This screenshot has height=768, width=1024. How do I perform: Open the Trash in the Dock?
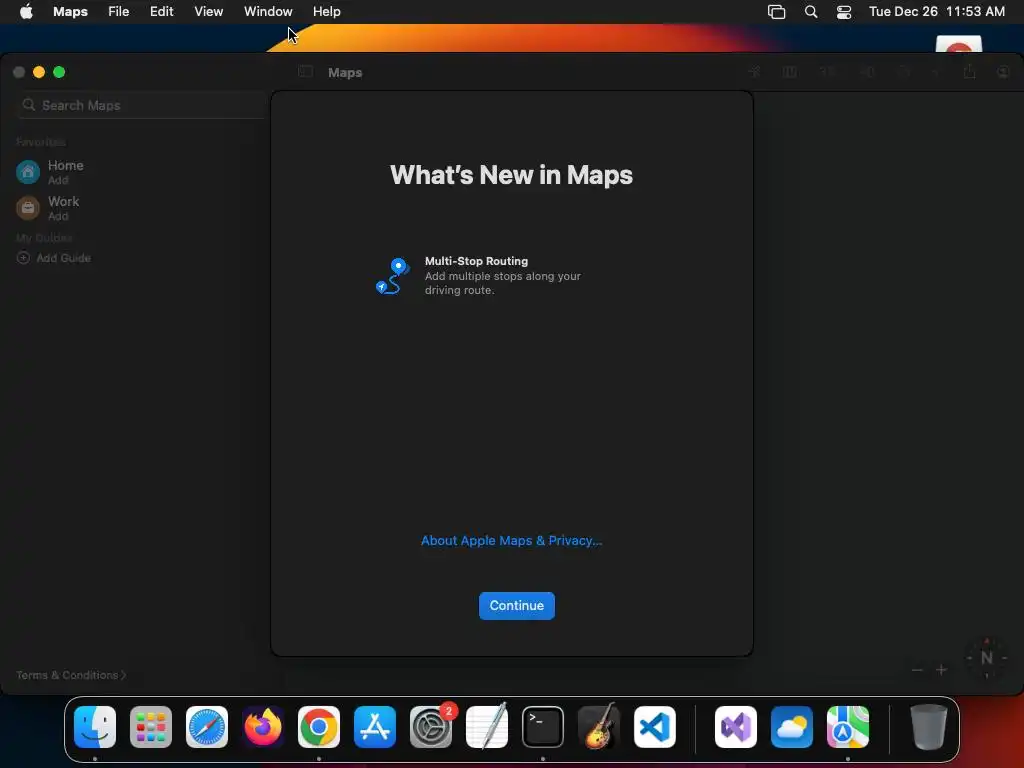point(929,727)
